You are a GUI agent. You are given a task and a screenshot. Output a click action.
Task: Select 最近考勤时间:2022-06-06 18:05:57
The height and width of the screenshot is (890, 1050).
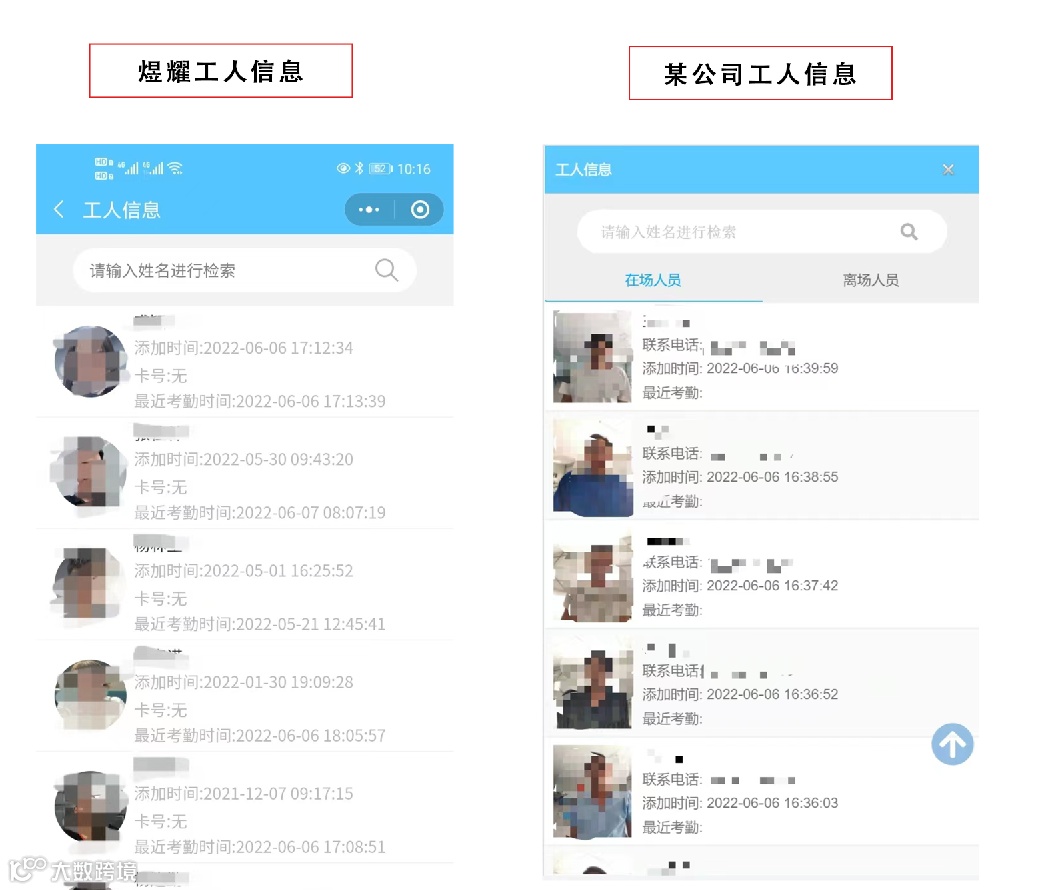pos(260,735)
